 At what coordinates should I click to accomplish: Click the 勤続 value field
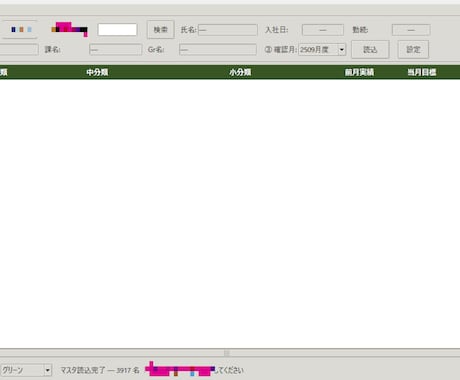click(411, 30)
